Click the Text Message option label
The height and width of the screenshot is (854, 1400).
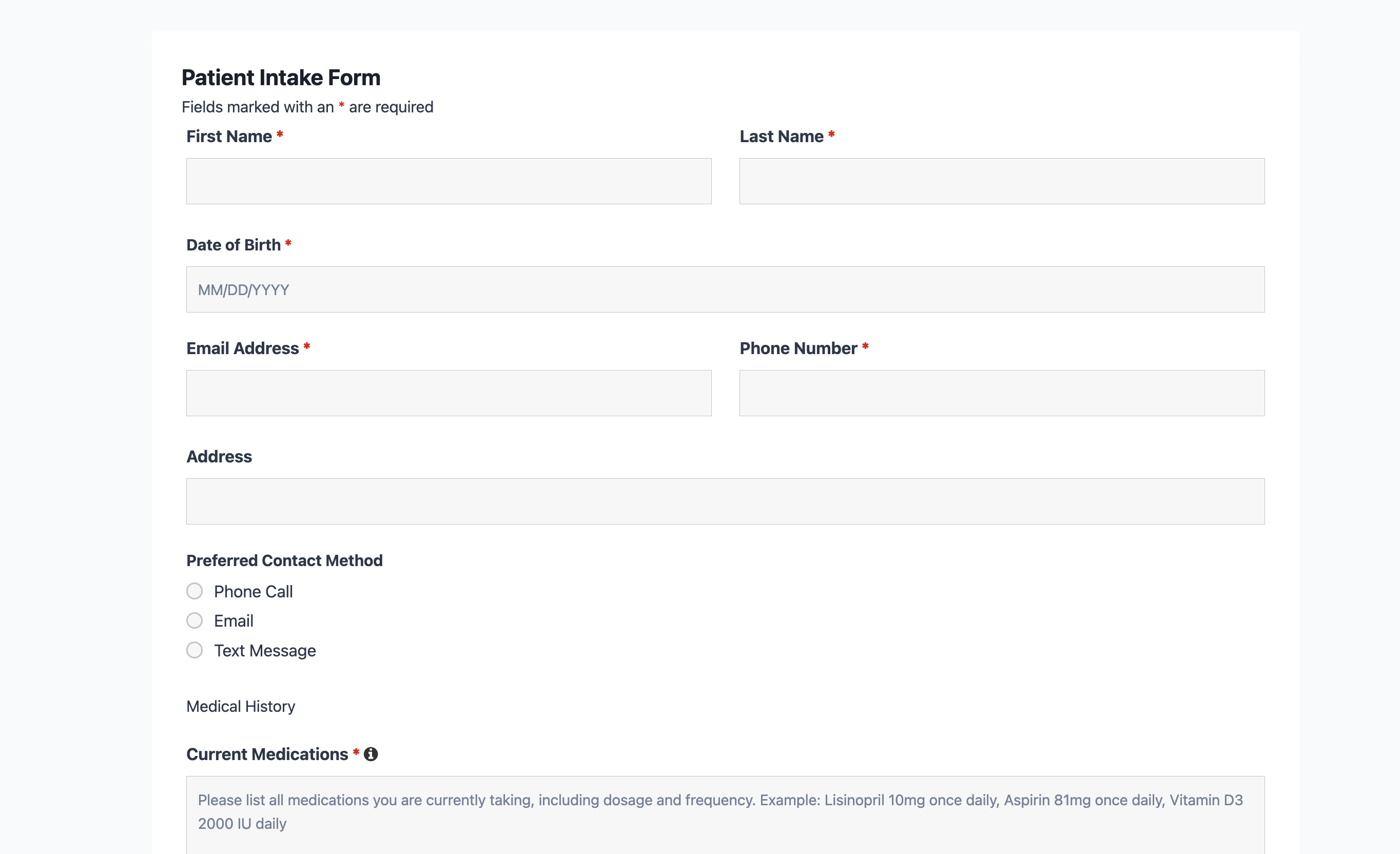pos(265,651)
